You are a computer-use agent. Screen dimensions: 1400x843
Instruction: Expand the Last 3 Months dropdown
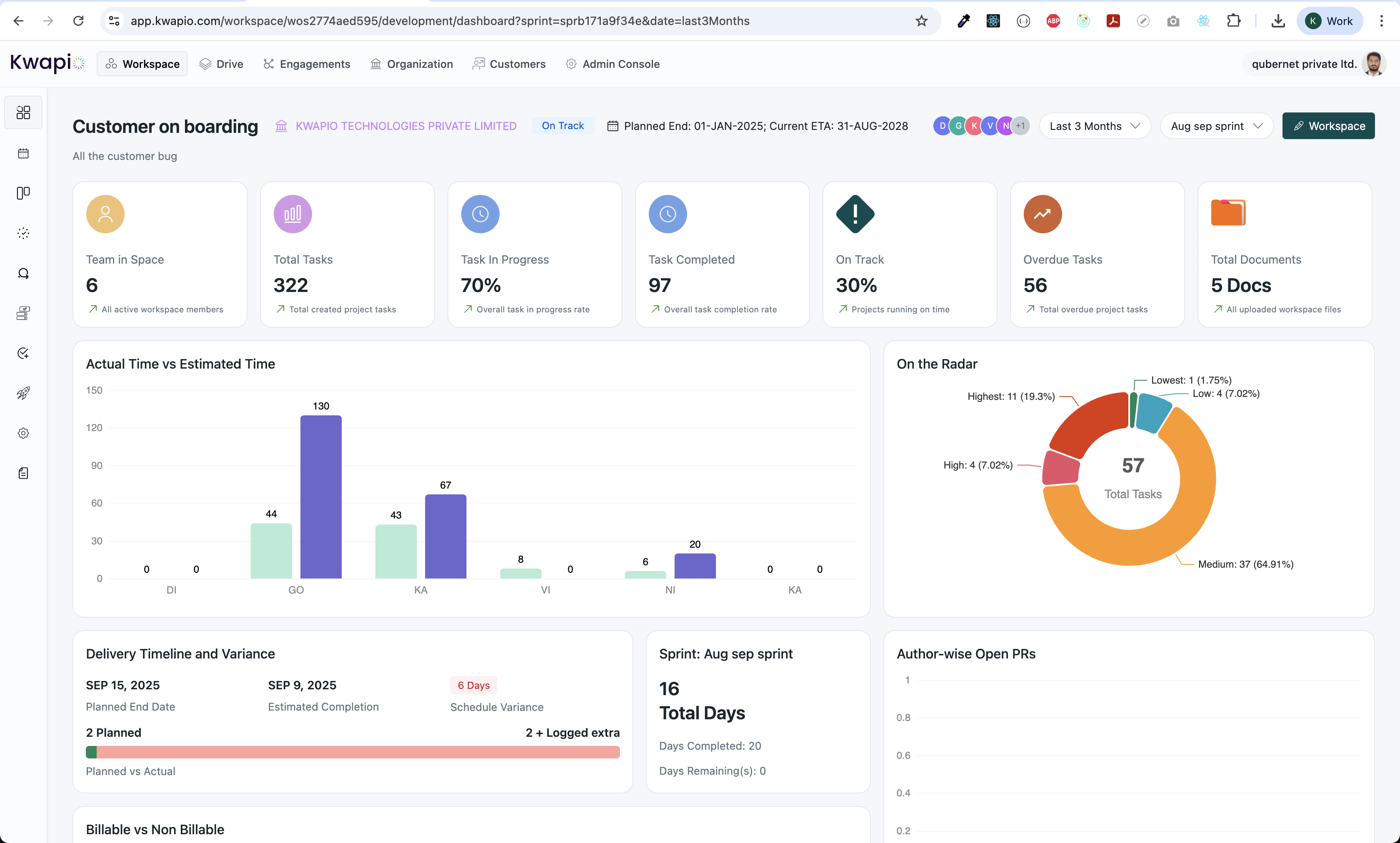(1094, 126)
